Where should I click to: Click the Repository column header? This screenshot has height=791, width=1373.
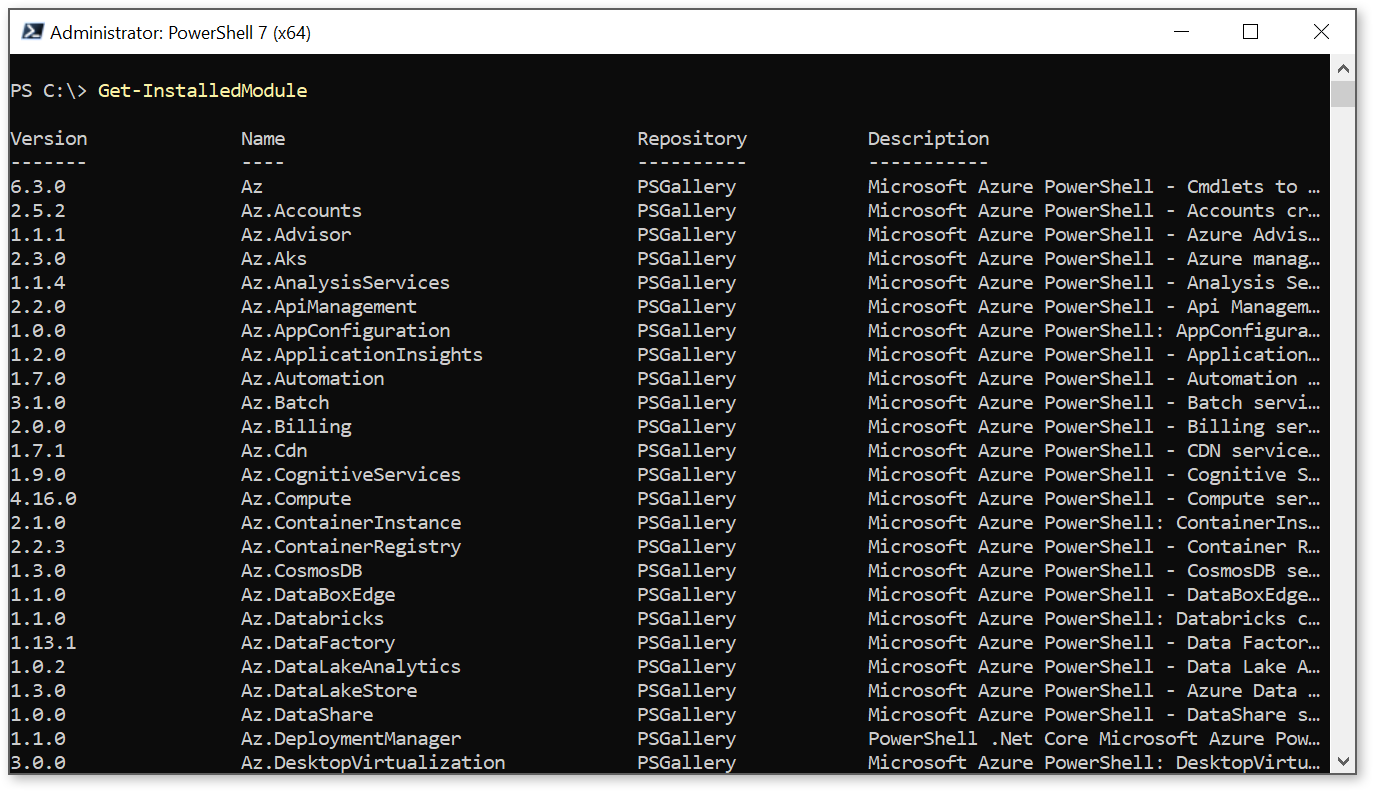(691, 138)
